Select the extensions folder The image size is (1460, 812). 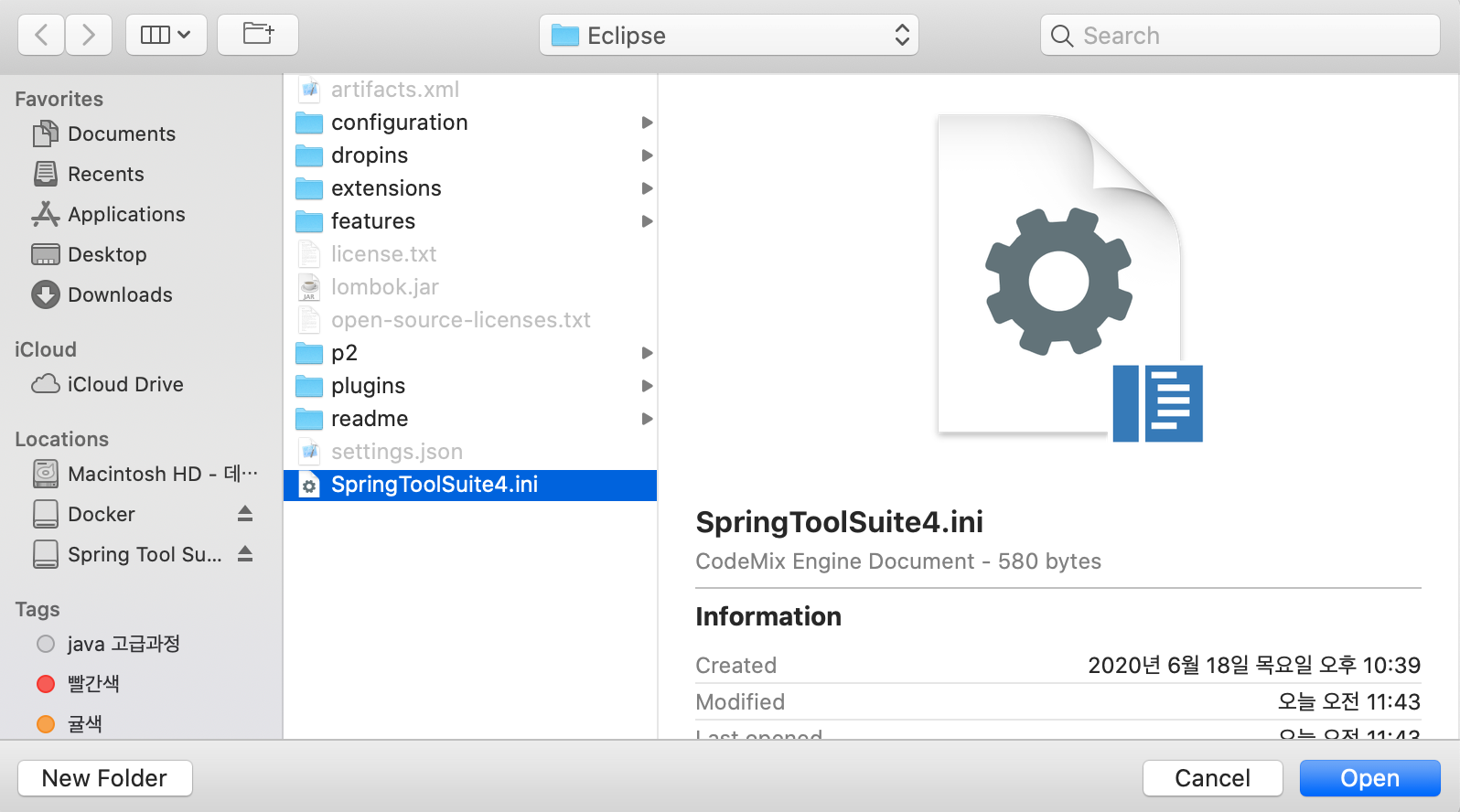(470, 188)
